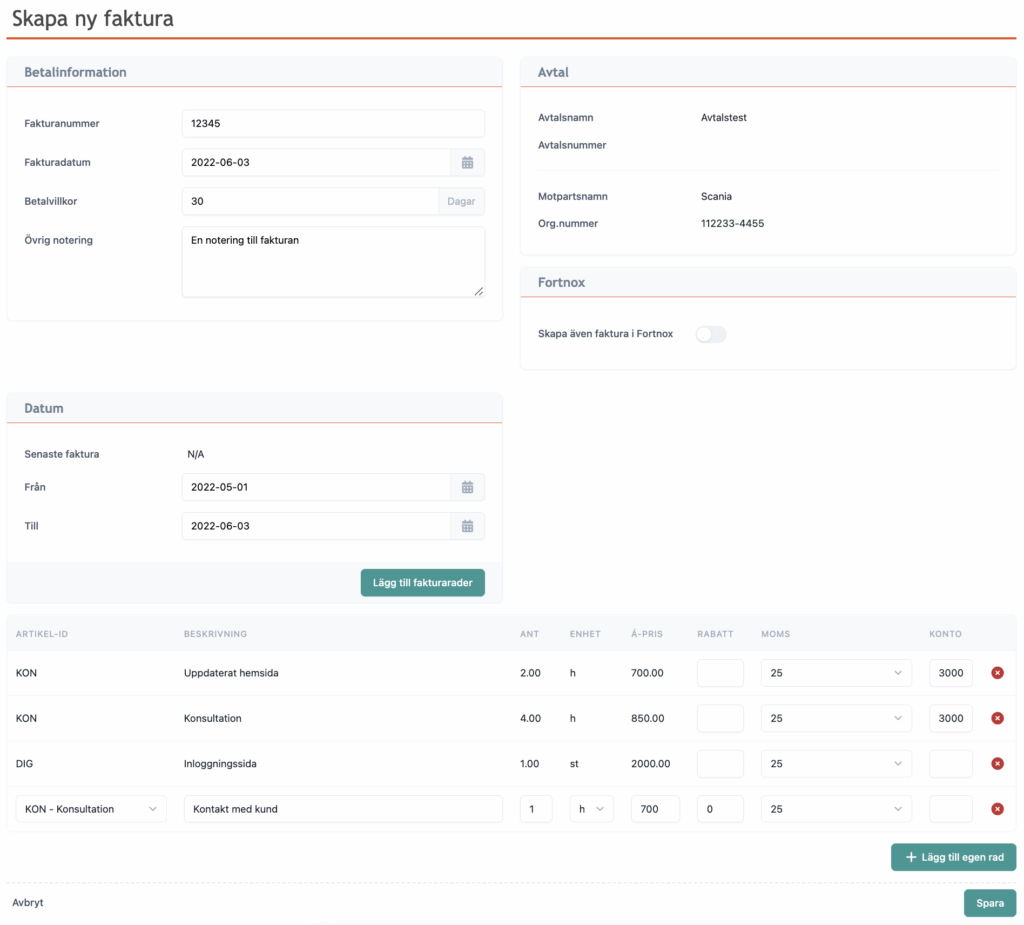The width and height of the screenshot is (1024, 925).
Task: Remove the Konsultation 850.00 invoice row
Action: (997, 718)
